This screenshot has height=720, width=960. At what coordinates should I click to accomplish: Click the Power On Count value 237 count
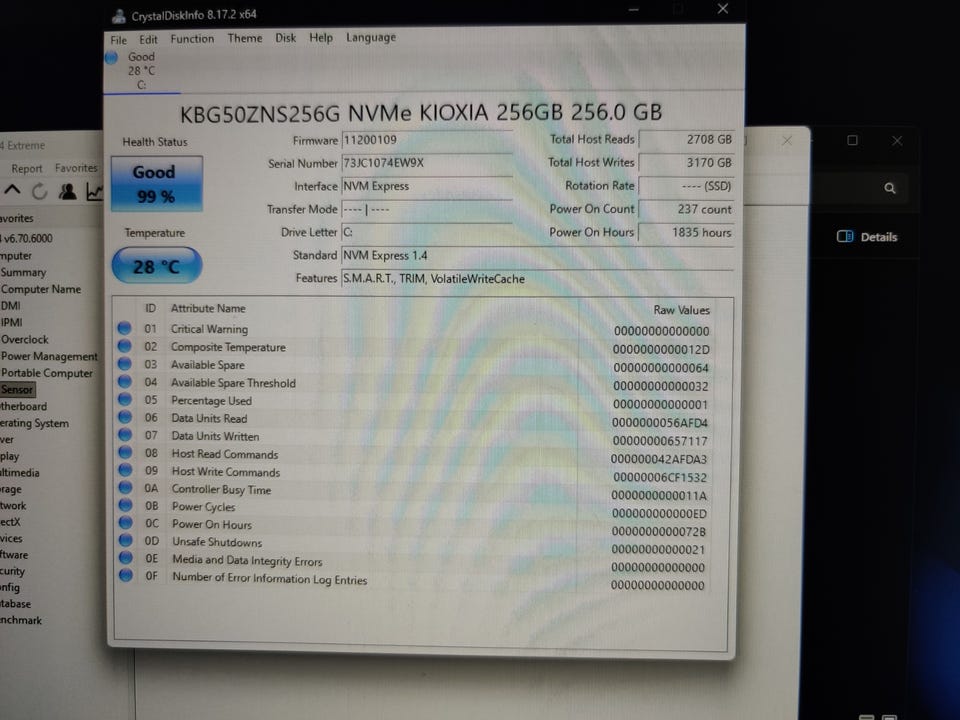click(686, 209)
